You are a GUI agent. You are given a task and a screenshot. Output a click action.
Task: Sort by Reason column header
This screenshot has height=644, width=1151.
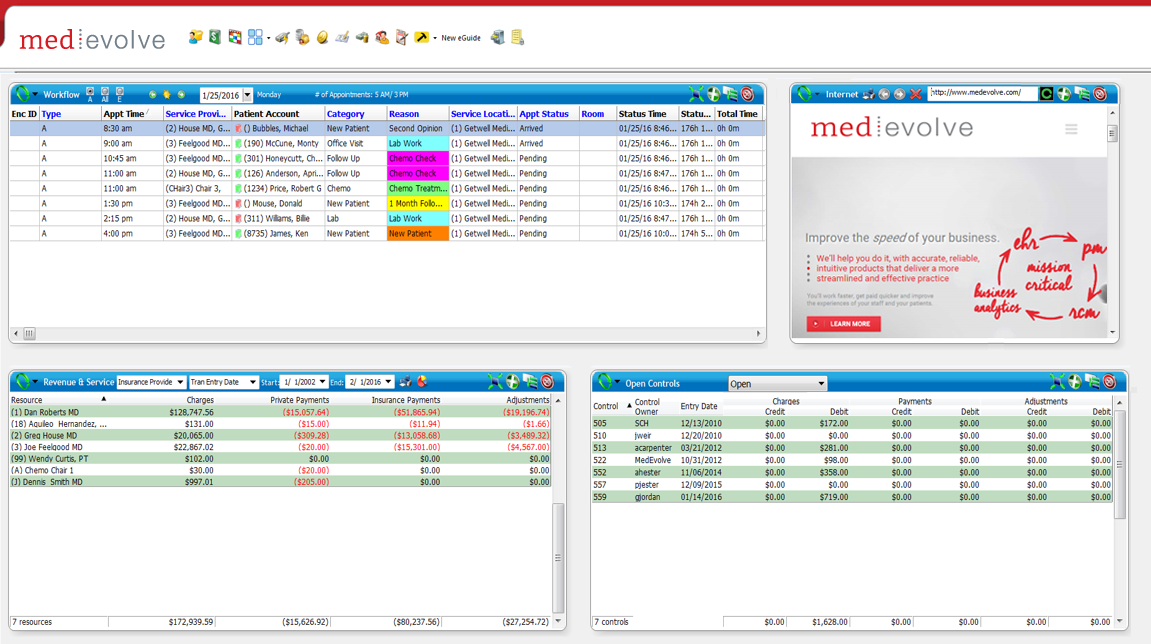(x=418, y=114)
